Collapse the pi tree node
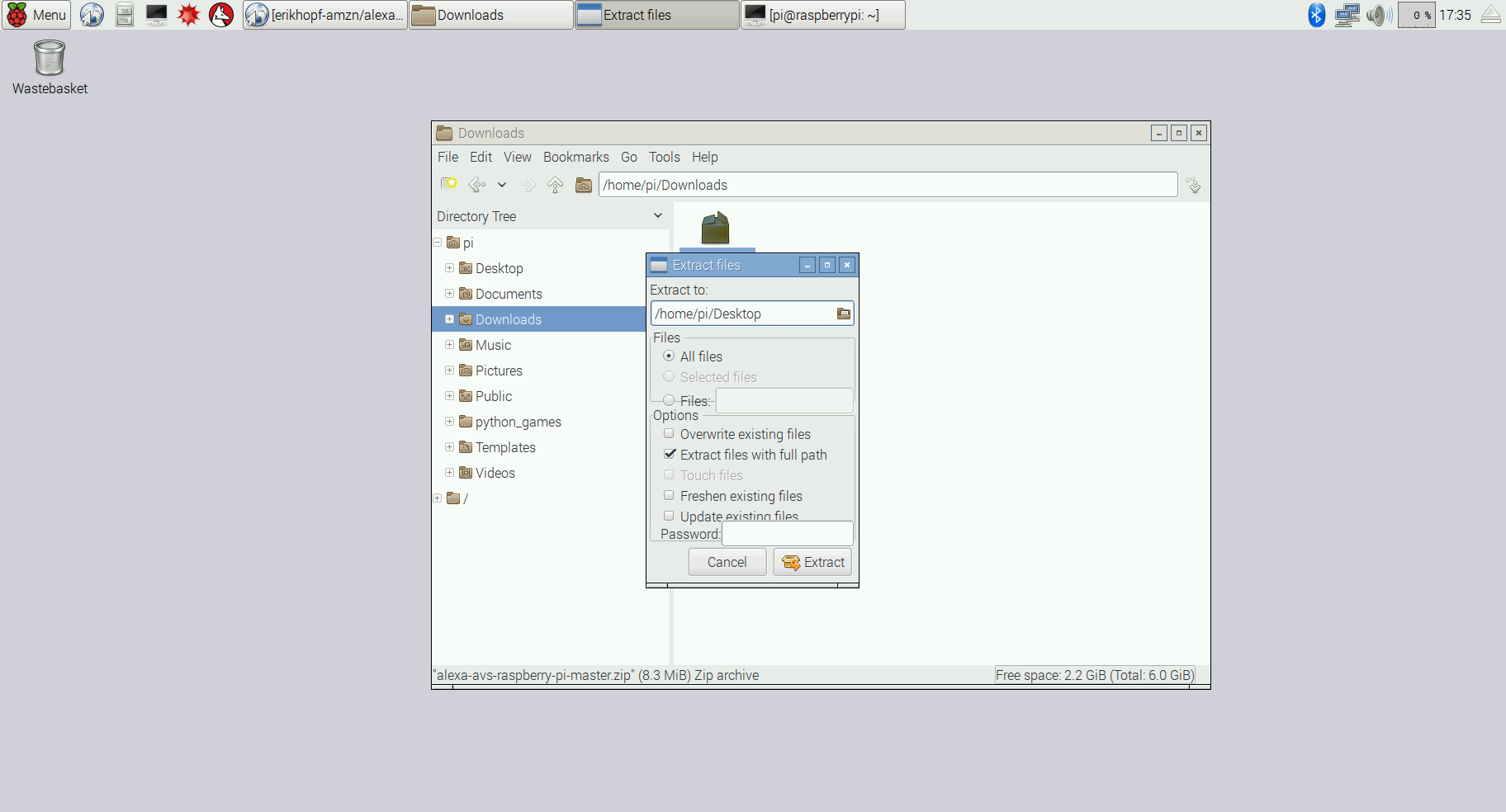 [x=438, y=243]
